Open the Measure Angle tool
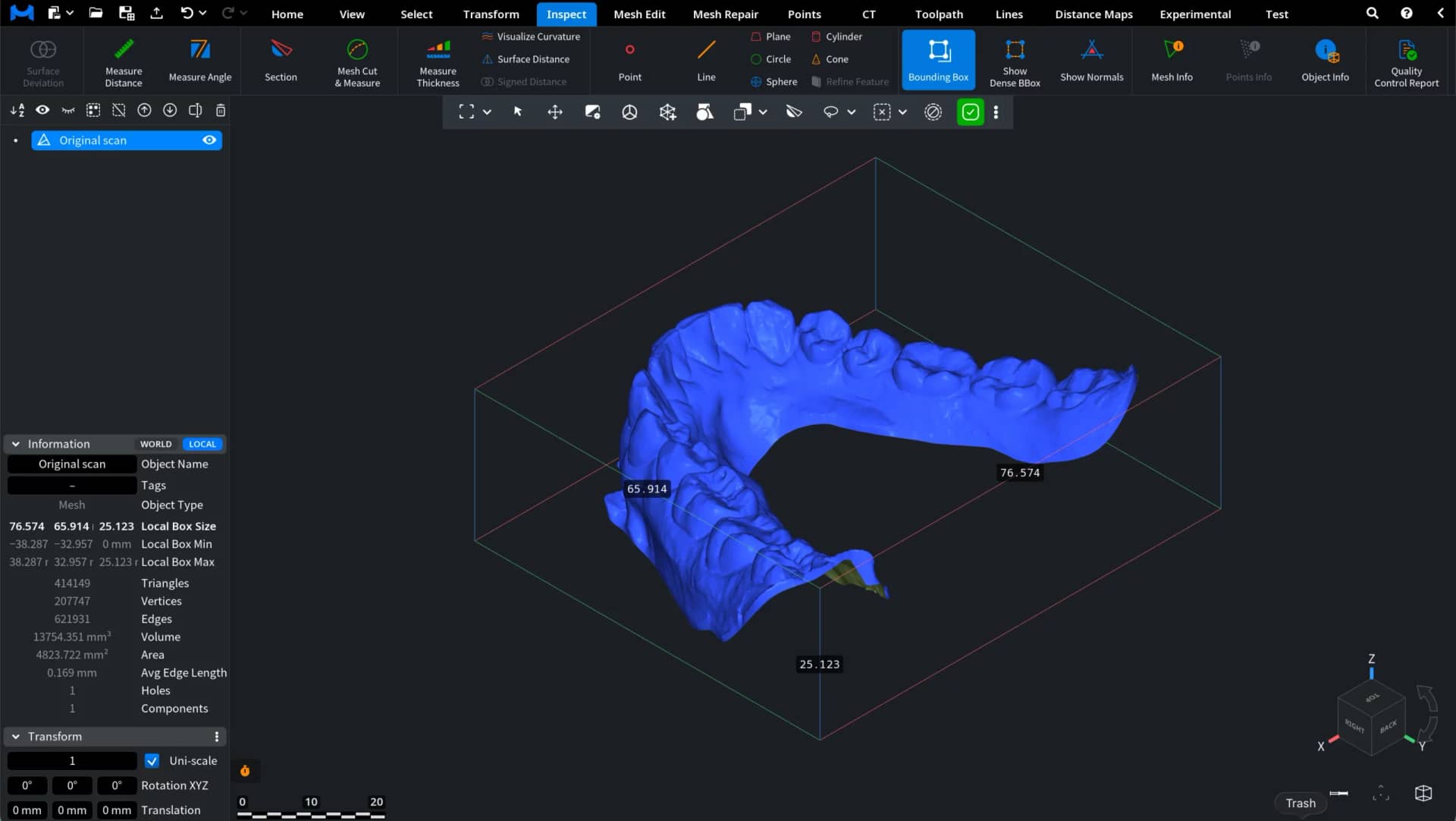 click(x=200, y=62)
